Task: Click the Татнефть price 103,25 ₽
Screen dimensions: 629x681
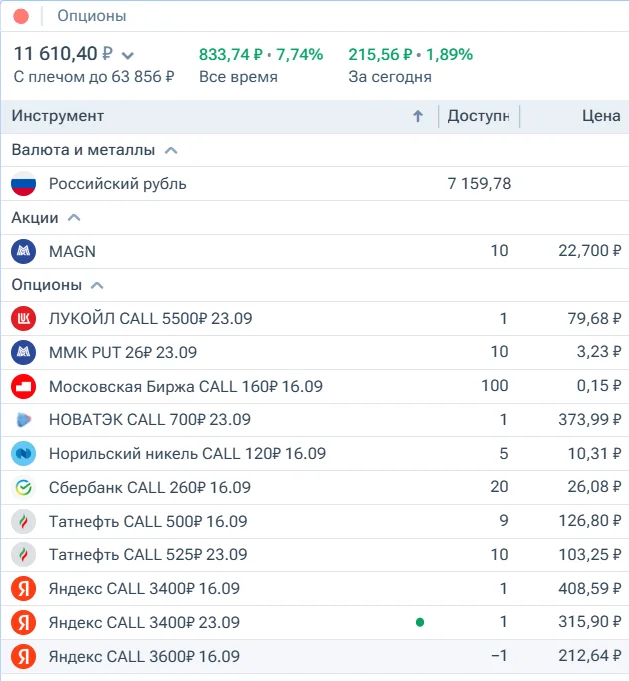Action: pyautogui.click(x=590, y=555)
